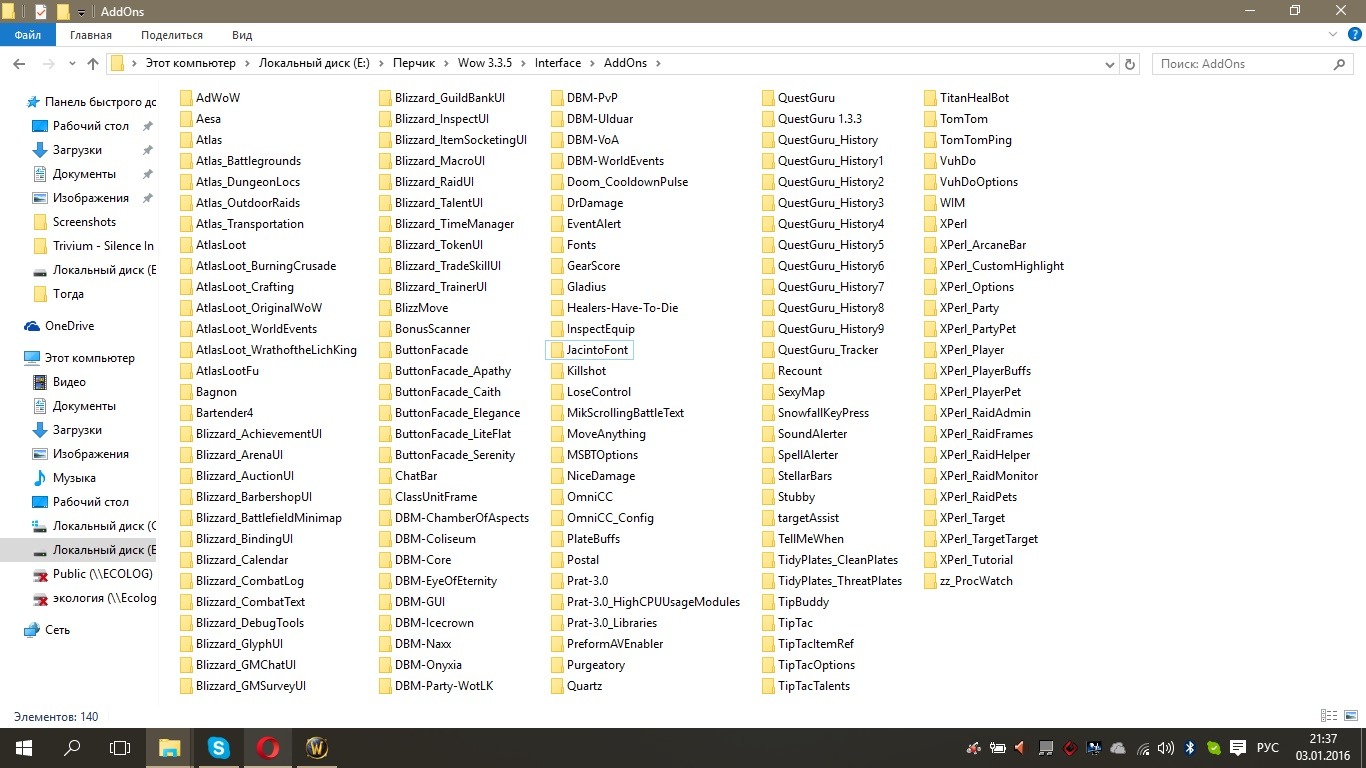
Task: Open the address bar history dropdown
Action: pos(1110,64)
